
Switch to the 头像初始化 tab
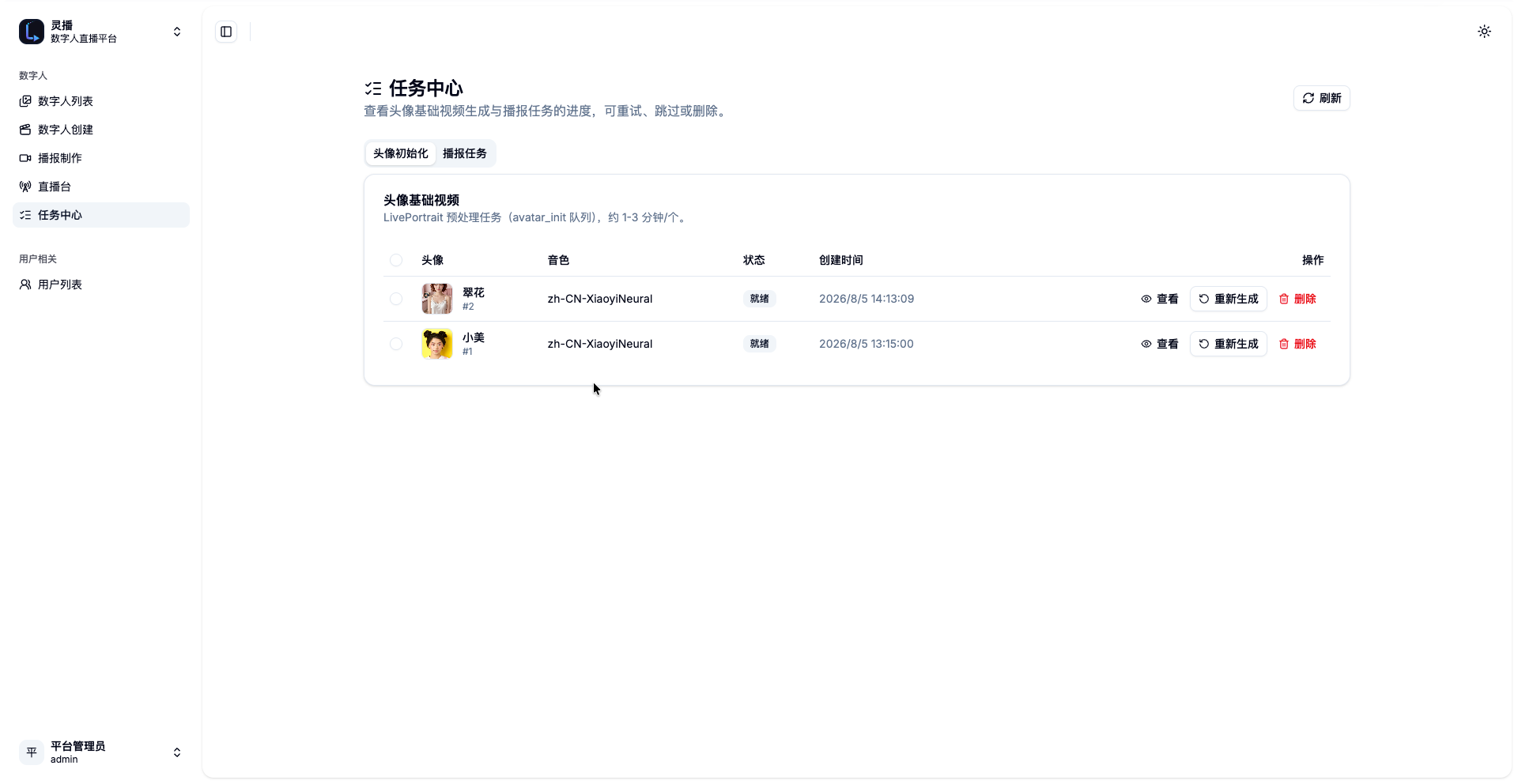coord(401,153)
